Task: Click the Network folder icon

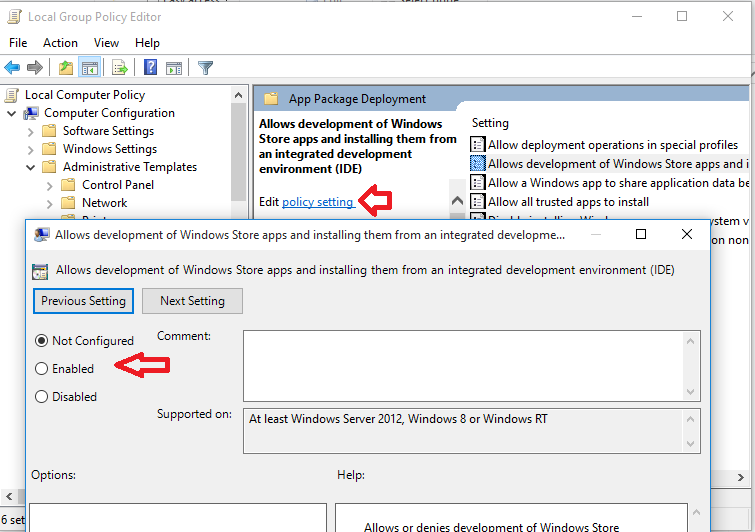Action: click(x=68, y=203)
